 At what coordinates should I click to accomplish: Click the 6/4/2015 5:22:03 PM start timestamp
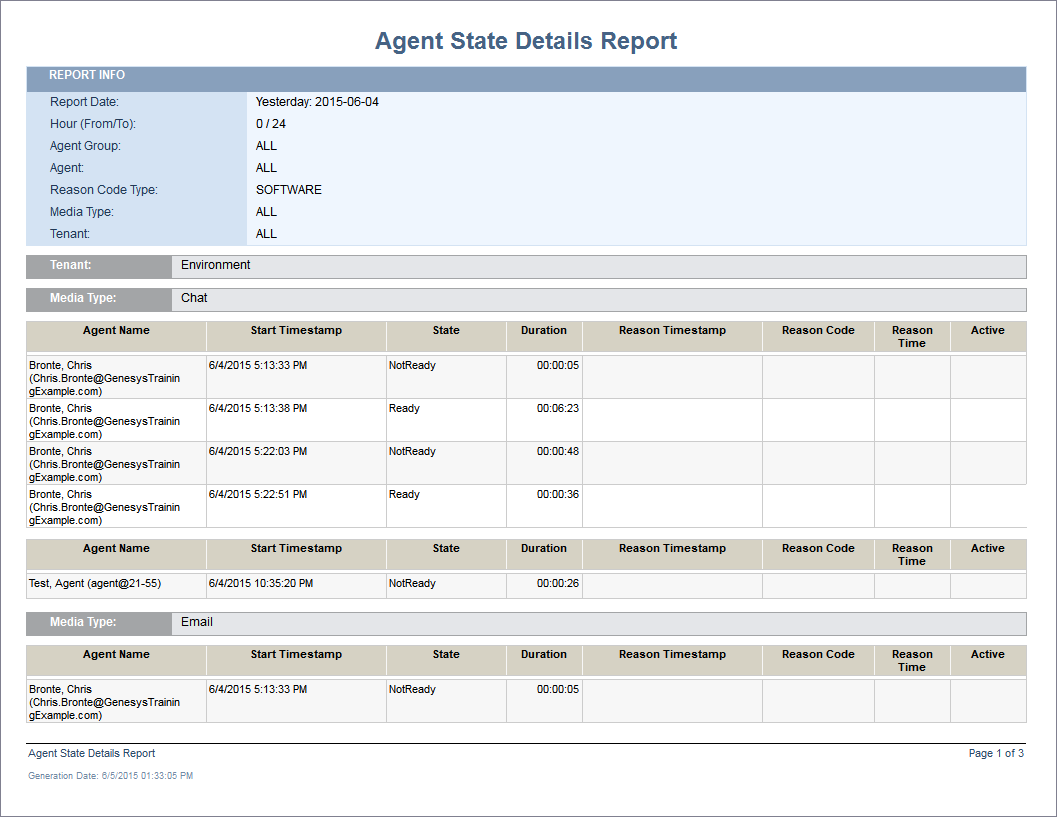click(x=257, y=451)
